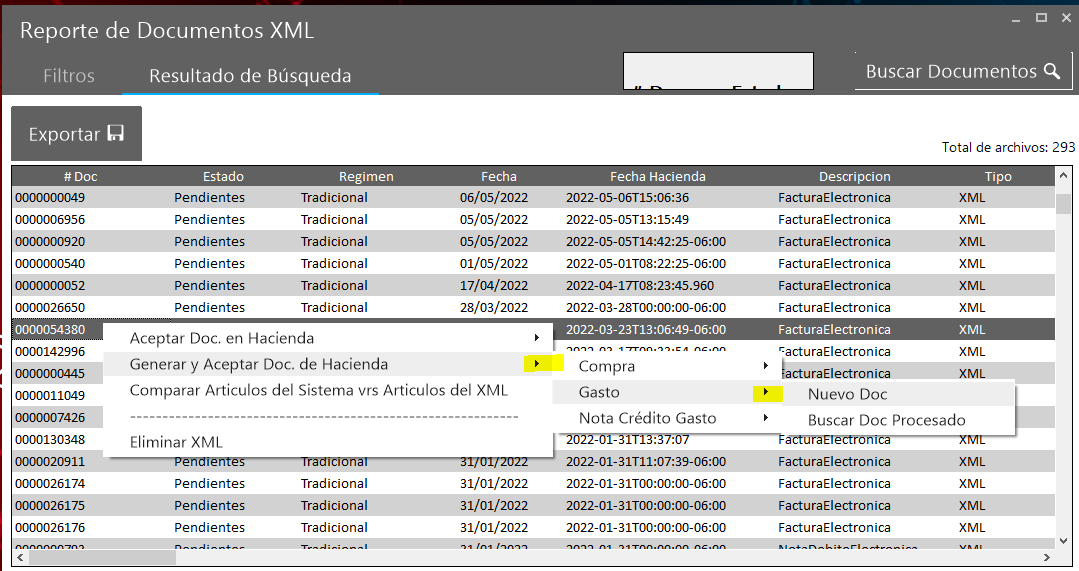Select Nuevo Doc from the Gasto submenu
The height and width of the screenshot is (571, 1079).
(x=847, y=394)
